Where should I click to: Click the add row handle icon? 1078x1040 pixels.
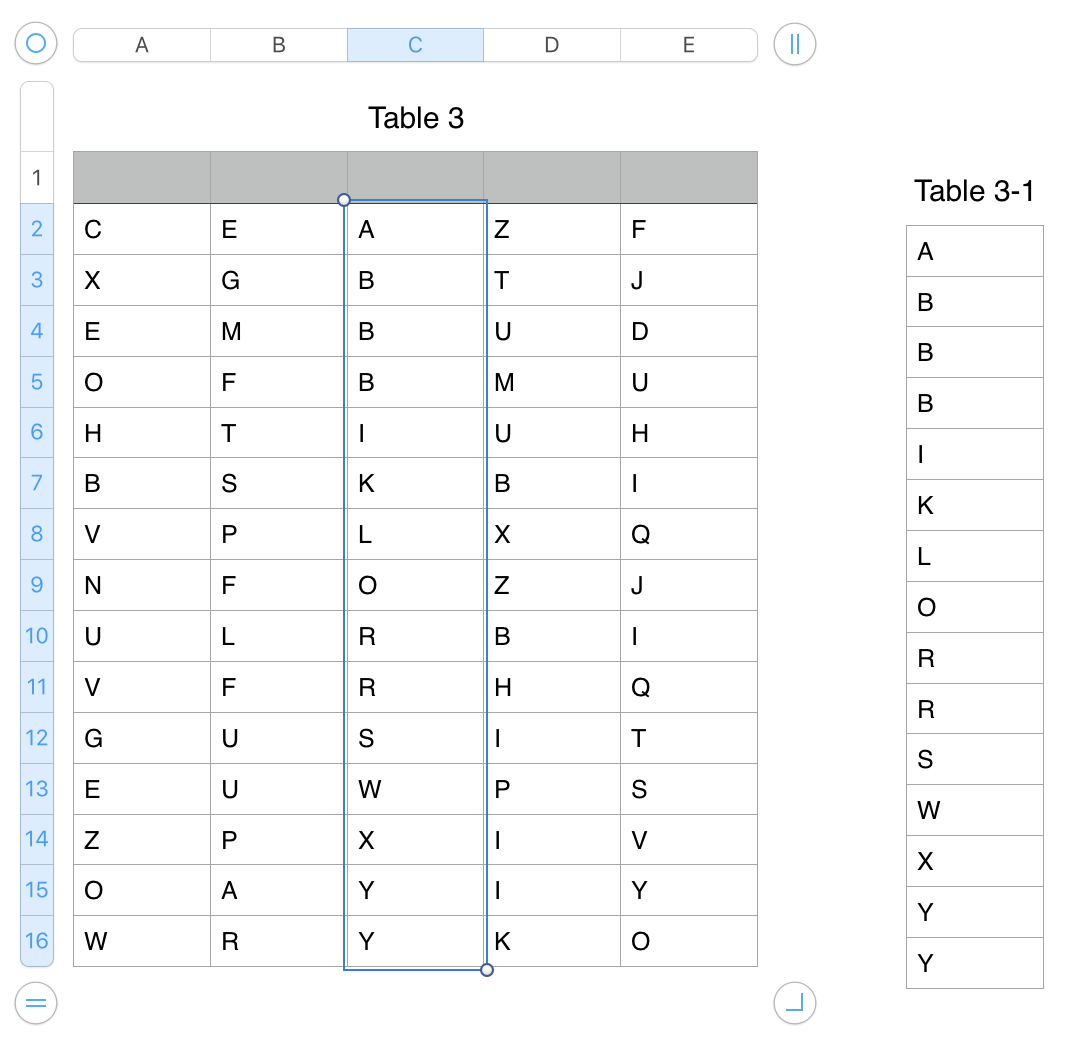point(36,1003)
